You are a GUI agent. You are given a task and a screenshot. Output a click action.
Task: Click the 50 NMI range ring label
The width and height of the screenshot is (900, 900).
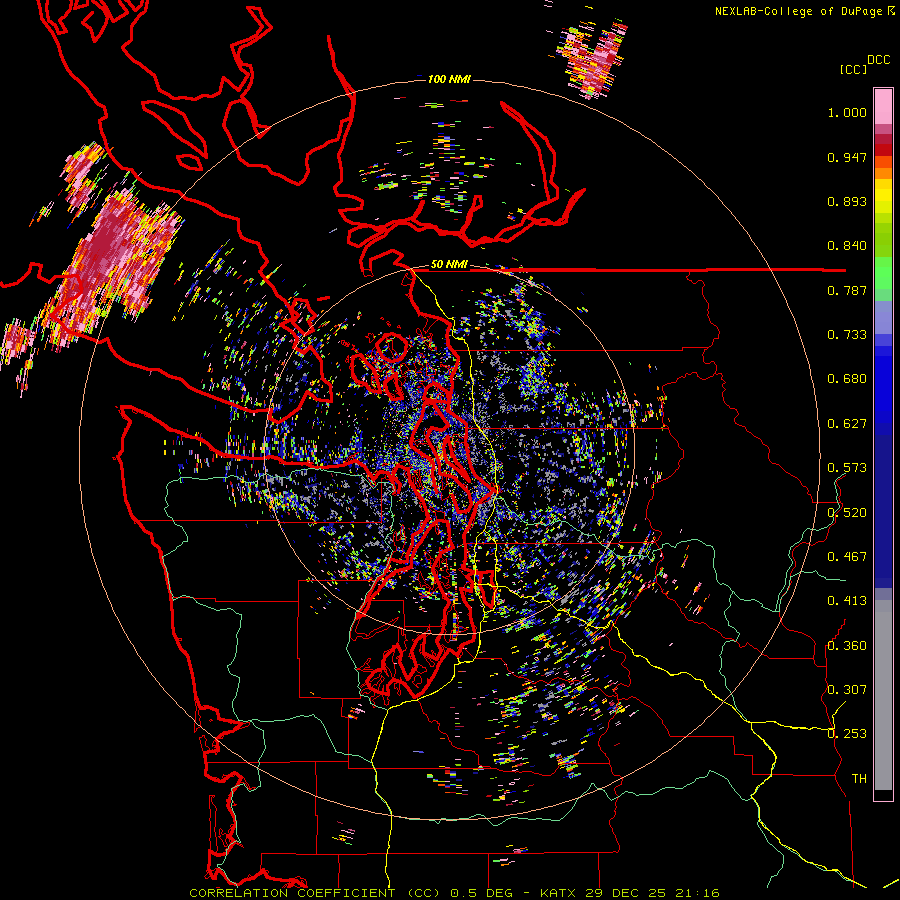click(449, 265)
